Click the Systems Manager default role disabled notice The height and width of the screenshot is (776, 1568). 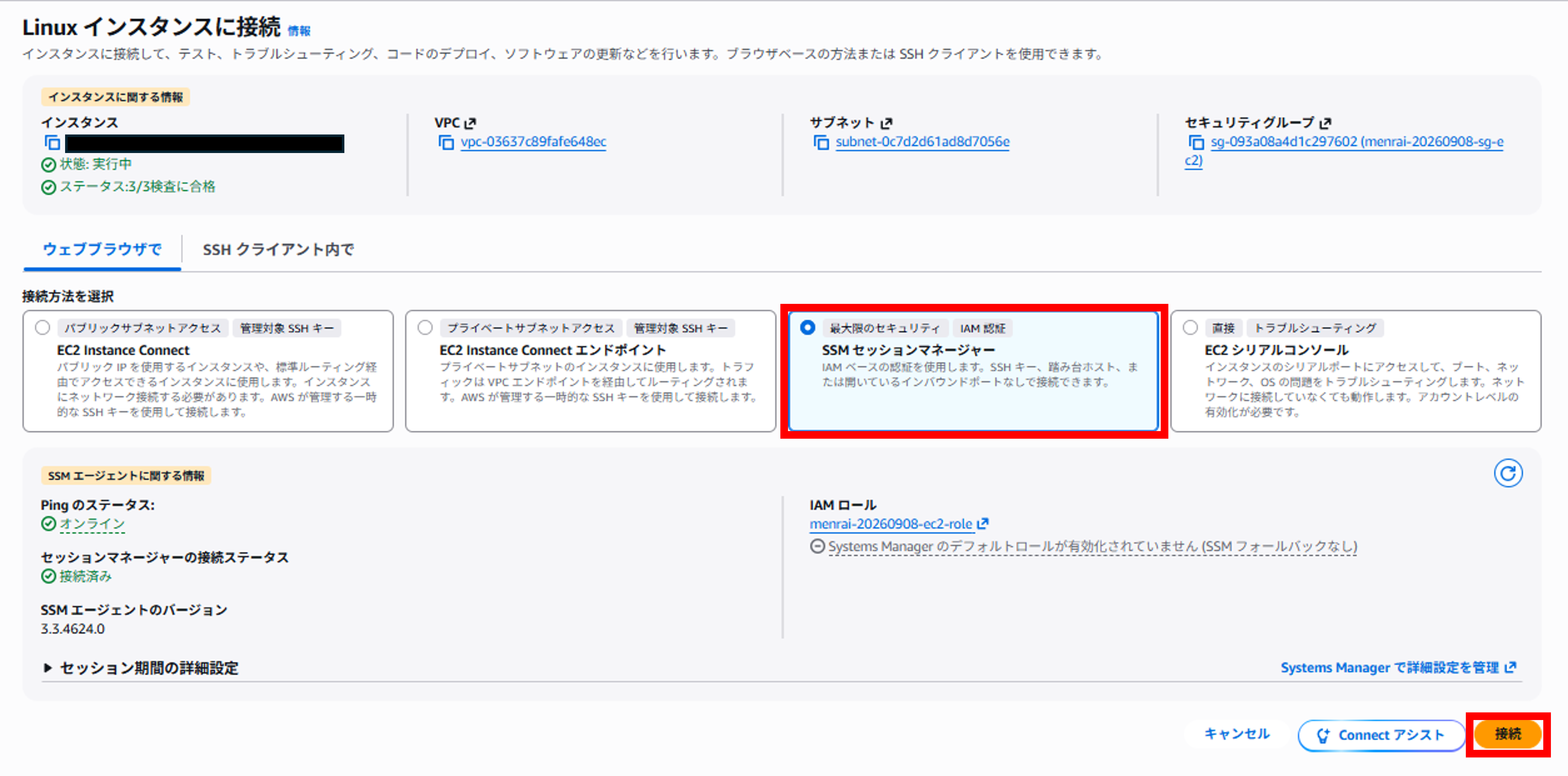(1092, 547)
